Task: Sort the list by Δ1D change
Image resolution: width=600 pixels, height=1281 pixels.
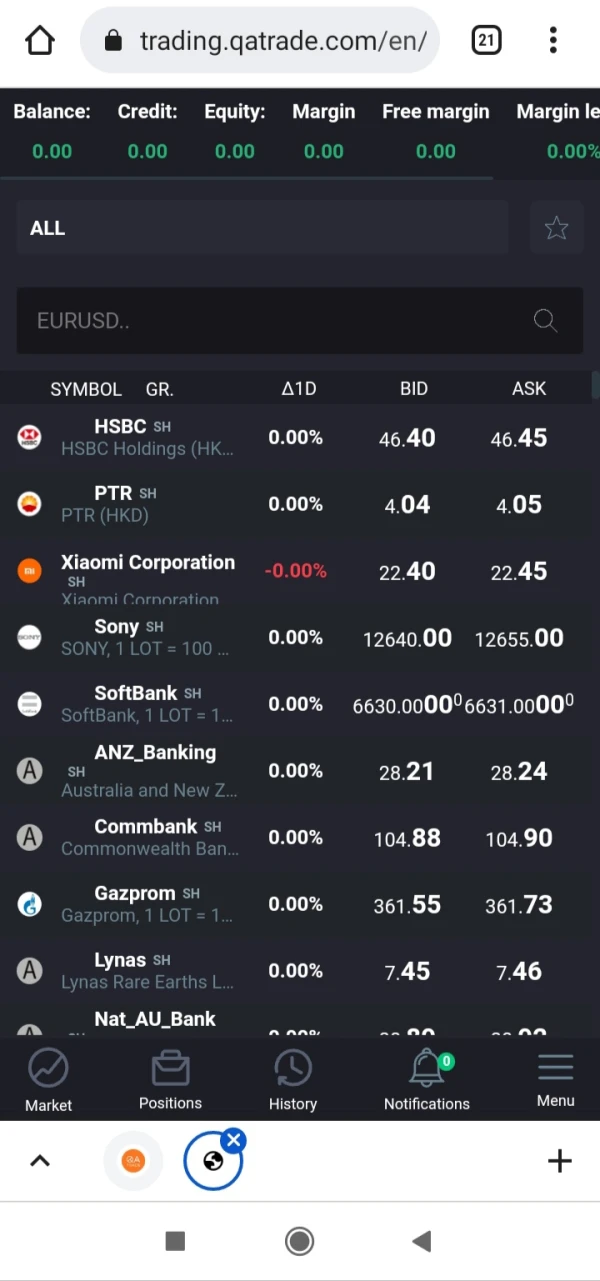Action: click(298, 389)
